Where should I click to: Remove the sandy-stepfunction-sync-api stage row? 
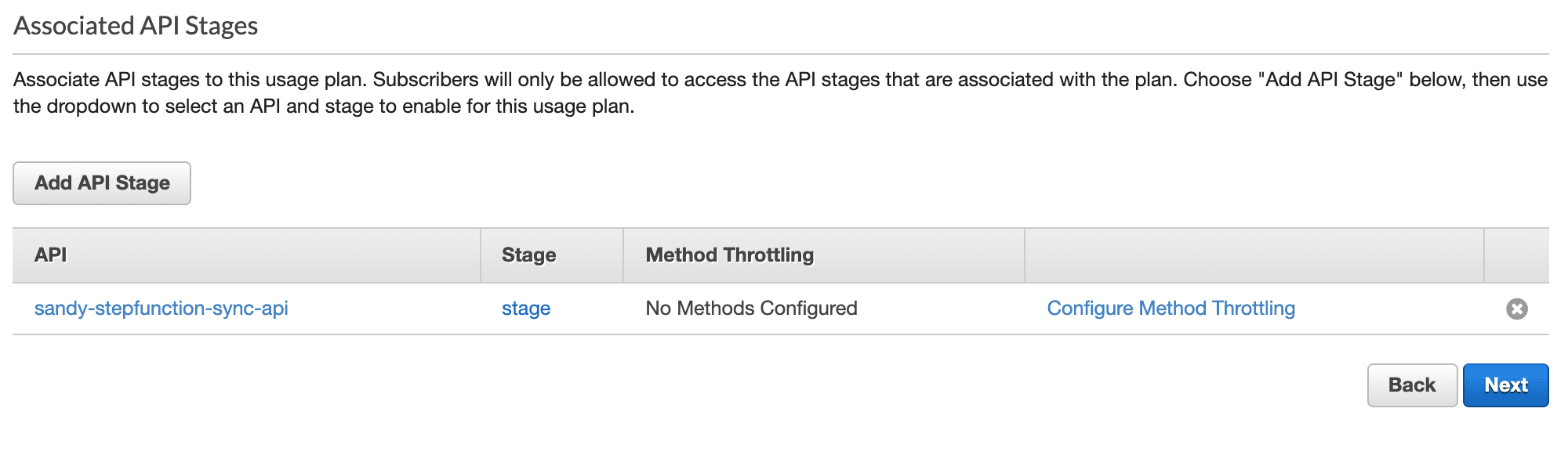(x=1516, y=309)
